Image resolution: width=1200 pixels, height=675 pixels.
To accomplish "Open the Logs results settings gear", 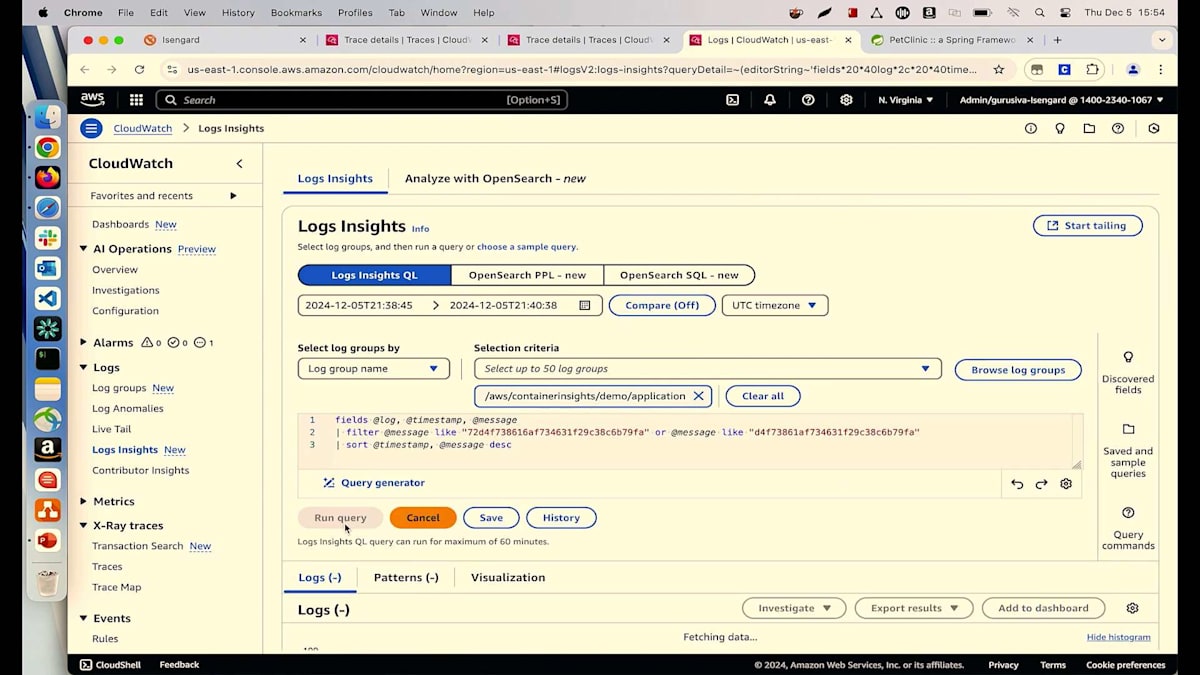I will (x=1132, y=608).
